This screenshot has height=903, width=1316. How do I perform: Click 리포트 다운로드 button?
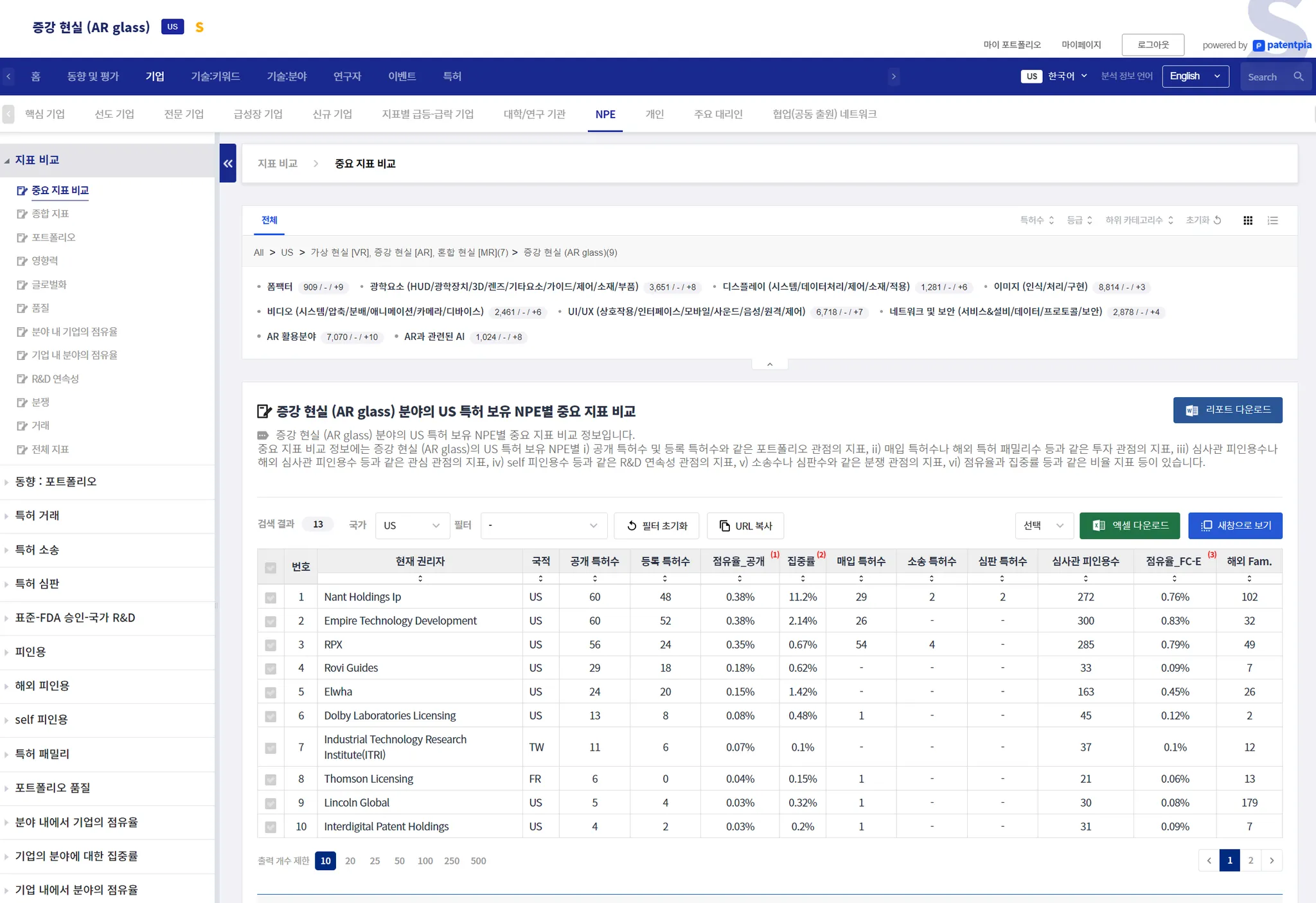point(1227,410)
